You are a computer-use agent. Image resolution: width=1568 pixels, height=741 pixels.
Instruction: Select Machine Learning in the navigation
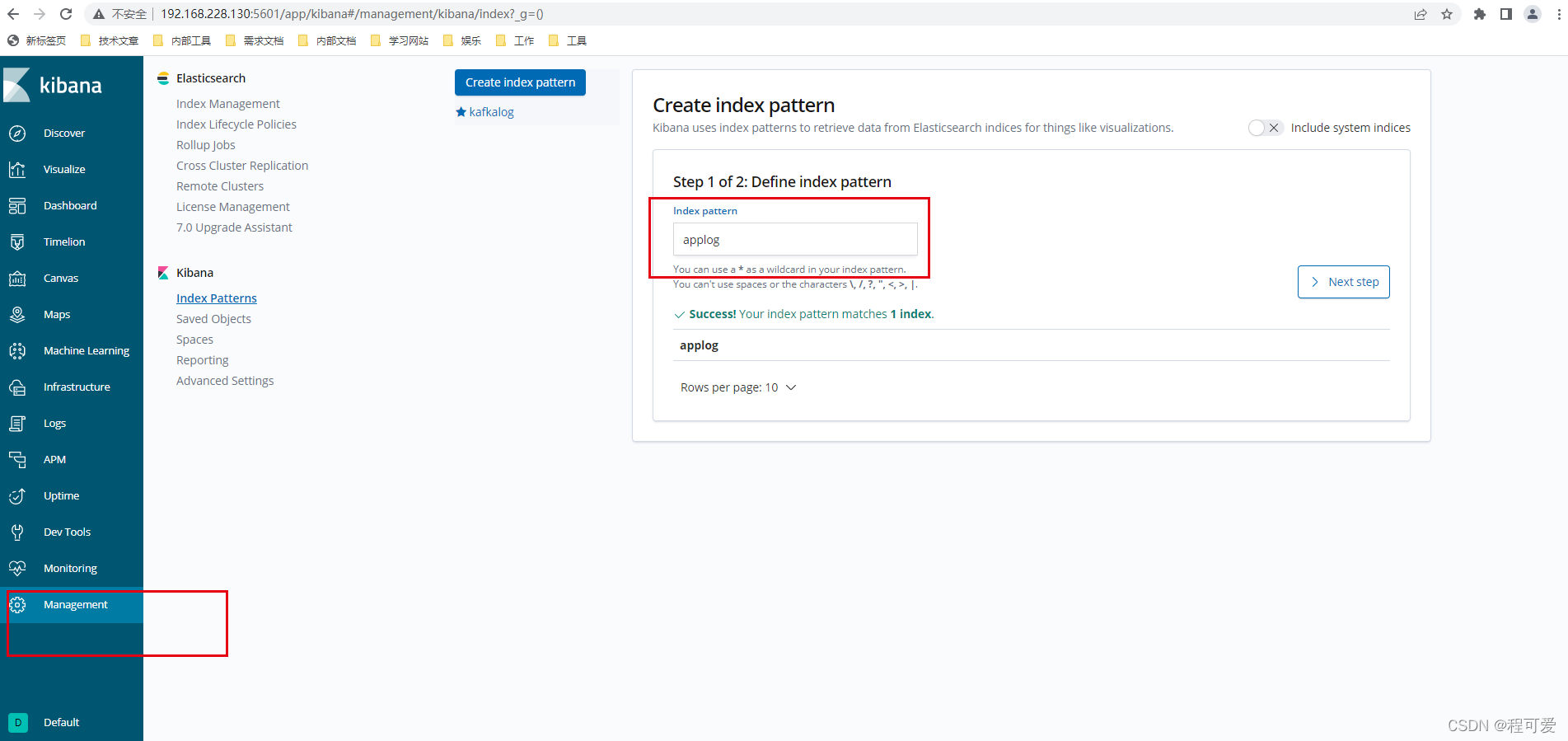click(x=87, y=351)
